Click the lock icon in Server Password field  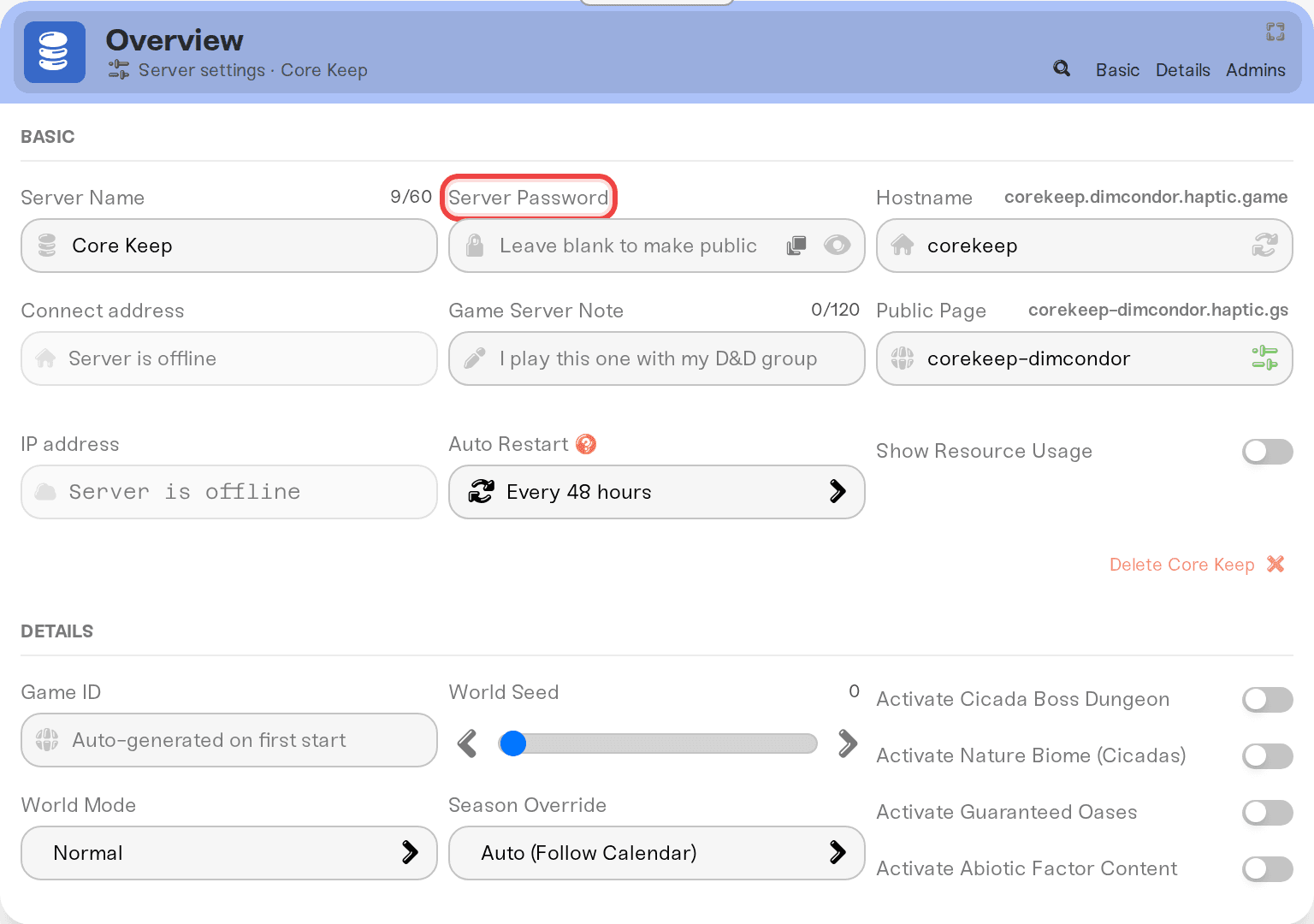tap(474, 246)
